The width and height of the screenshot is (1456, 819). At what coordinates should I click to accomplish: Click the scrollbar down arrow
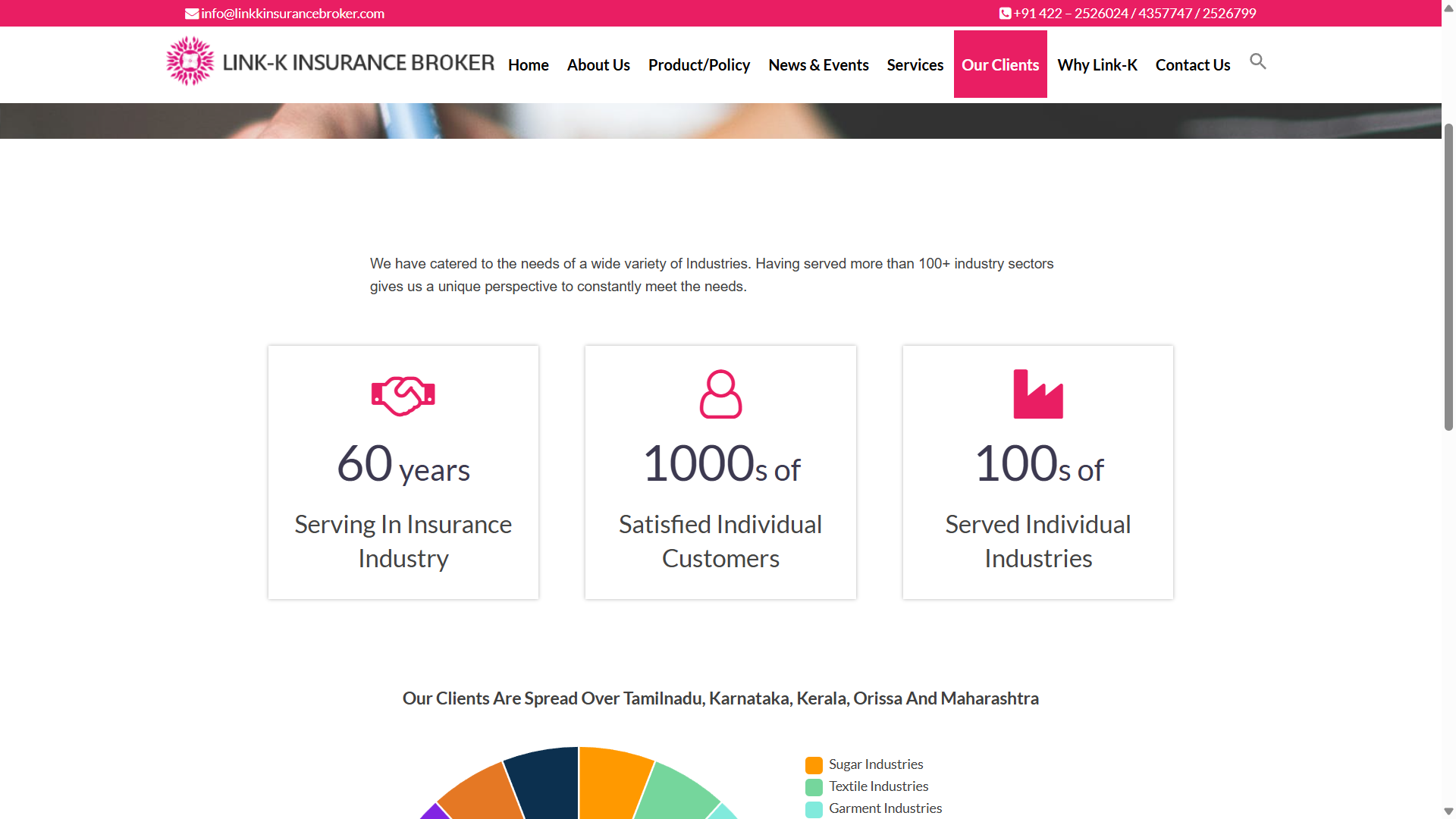[1447, 811]
